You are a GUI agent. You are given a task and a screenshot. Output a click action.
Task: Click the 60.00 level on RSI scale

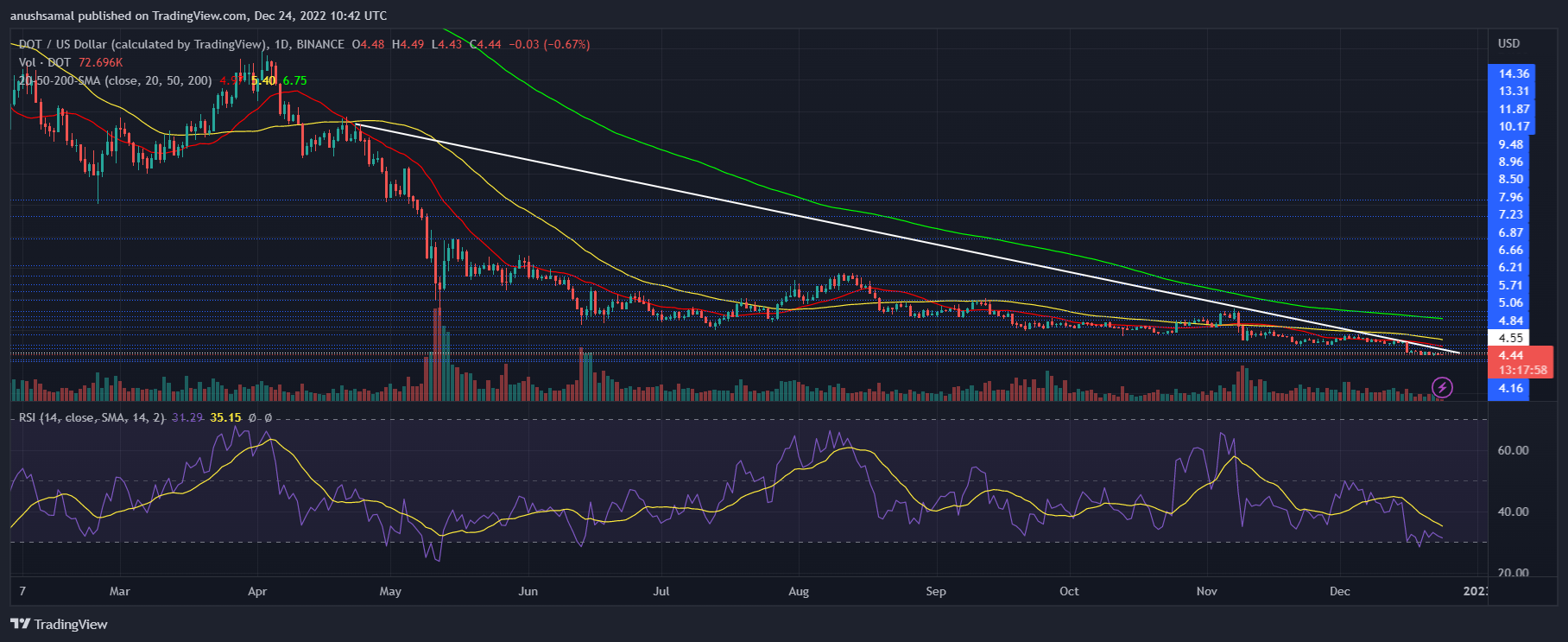[1513, 450]
